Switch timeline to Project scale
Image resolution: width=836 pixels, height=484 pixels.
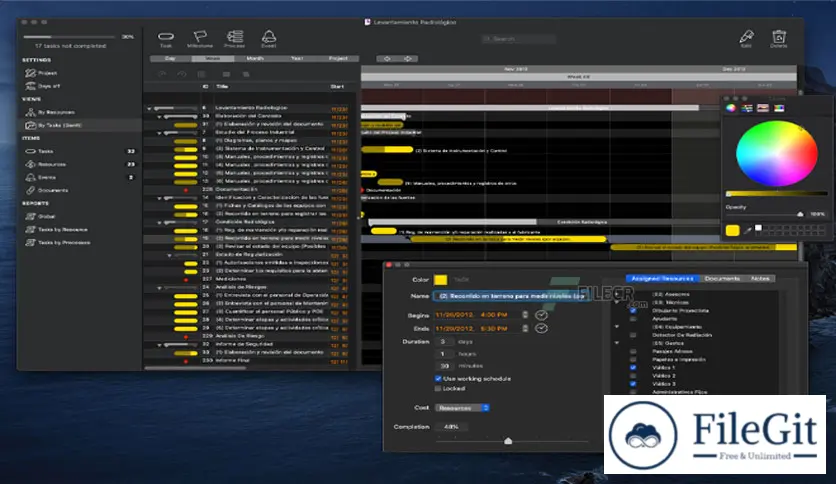338,59
